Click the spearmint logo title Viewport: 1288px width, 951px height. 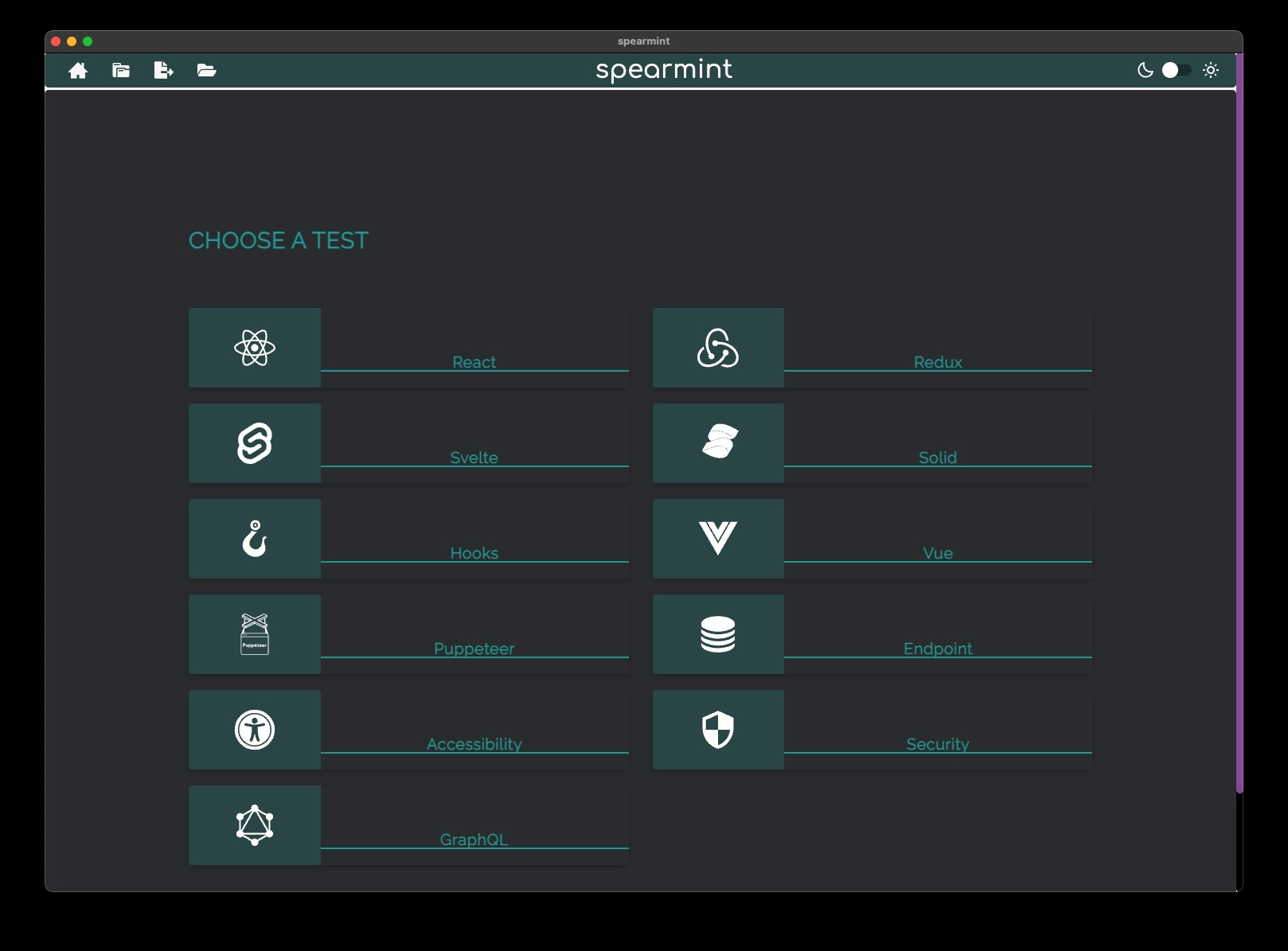click(664, 70)
